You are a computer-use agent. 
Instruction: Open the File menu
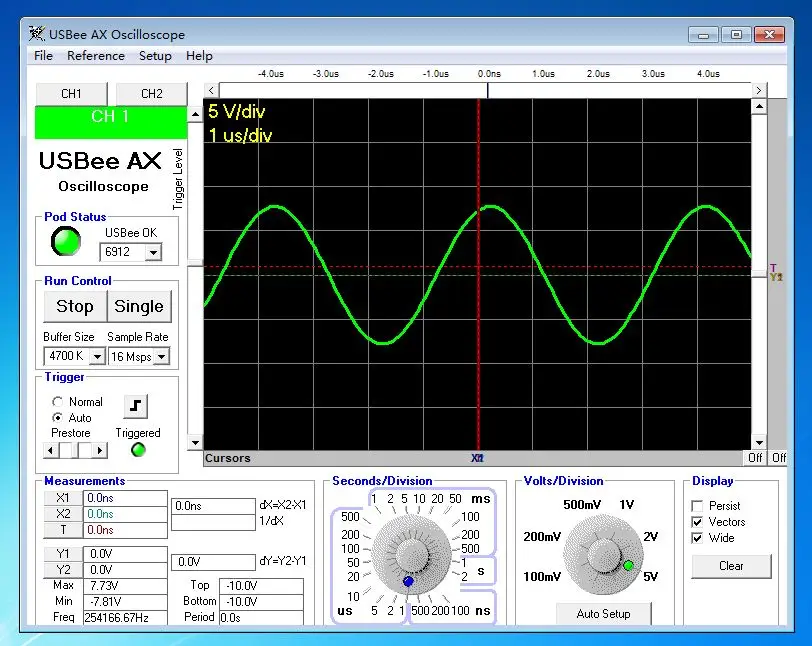coord(44,56)
